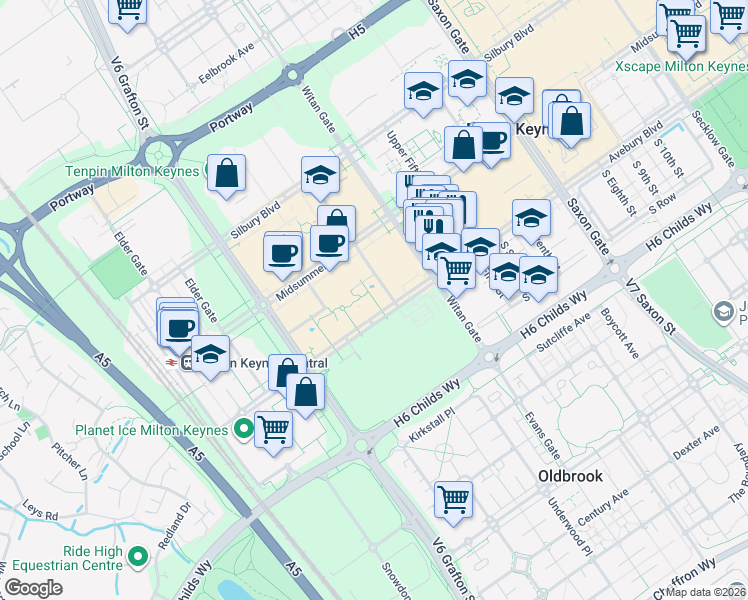748x600 pixels.
Task: Click the Boycott Ave street label
Action: pos(619,333)
